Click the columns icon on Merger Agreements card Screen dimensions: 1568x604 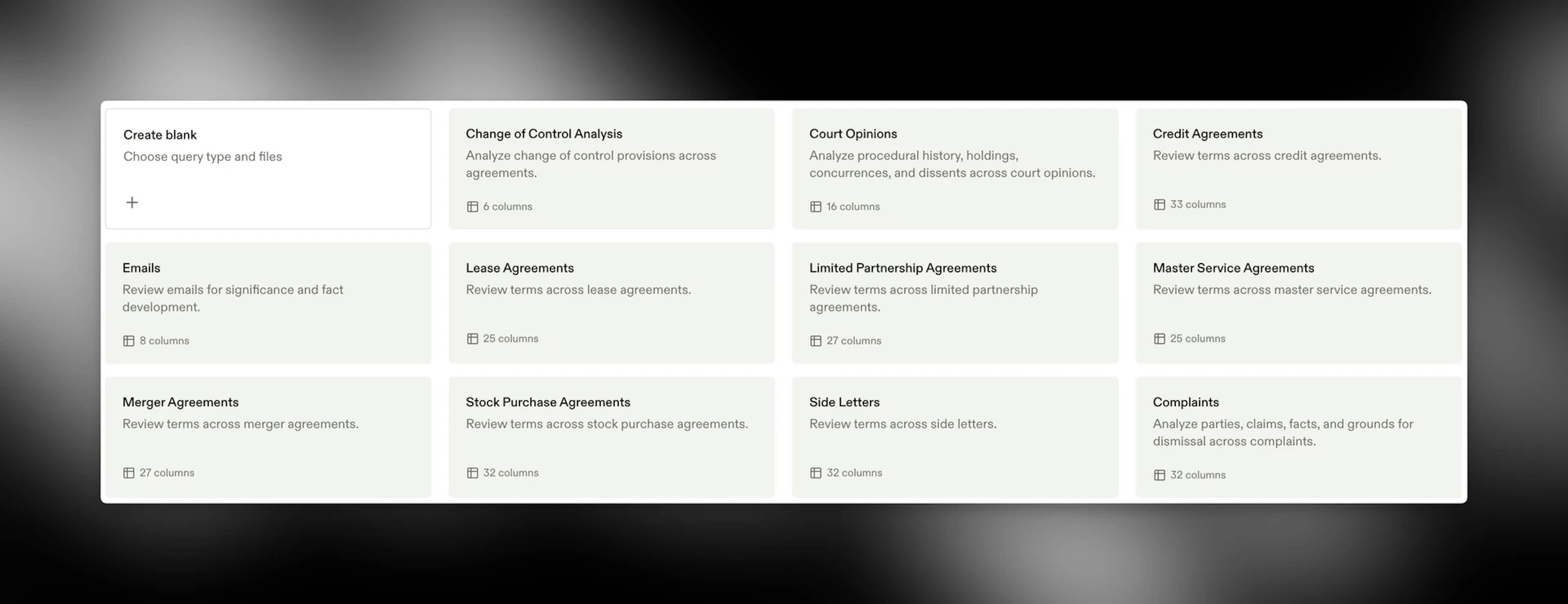click(129, 473)
